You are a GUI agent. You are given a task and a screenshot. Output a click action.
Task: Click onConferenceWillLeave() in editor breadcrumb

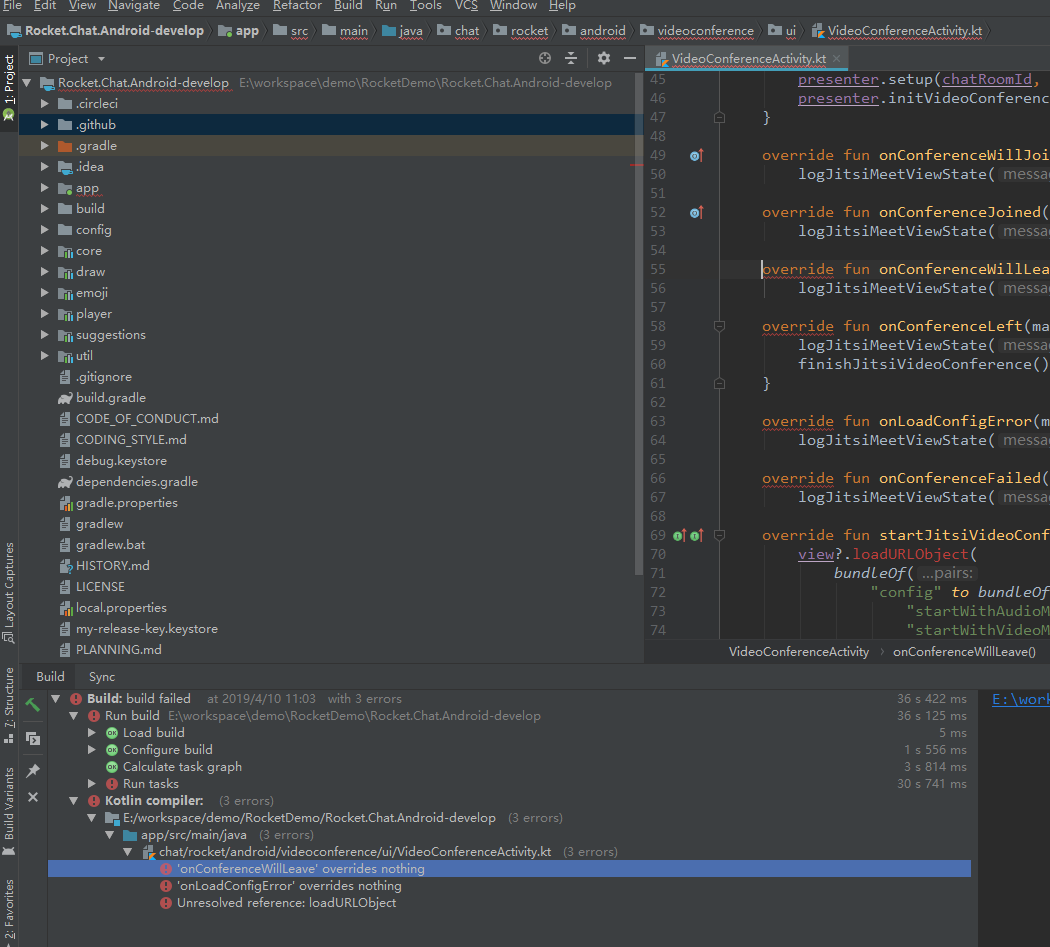(x=964, y=652)
